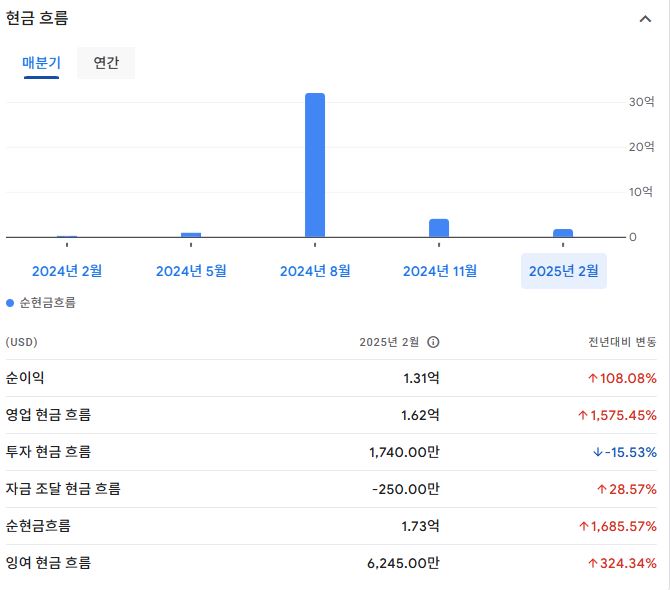
Task: Select the 2024년 11월 period
Action: tap(440, 271)
